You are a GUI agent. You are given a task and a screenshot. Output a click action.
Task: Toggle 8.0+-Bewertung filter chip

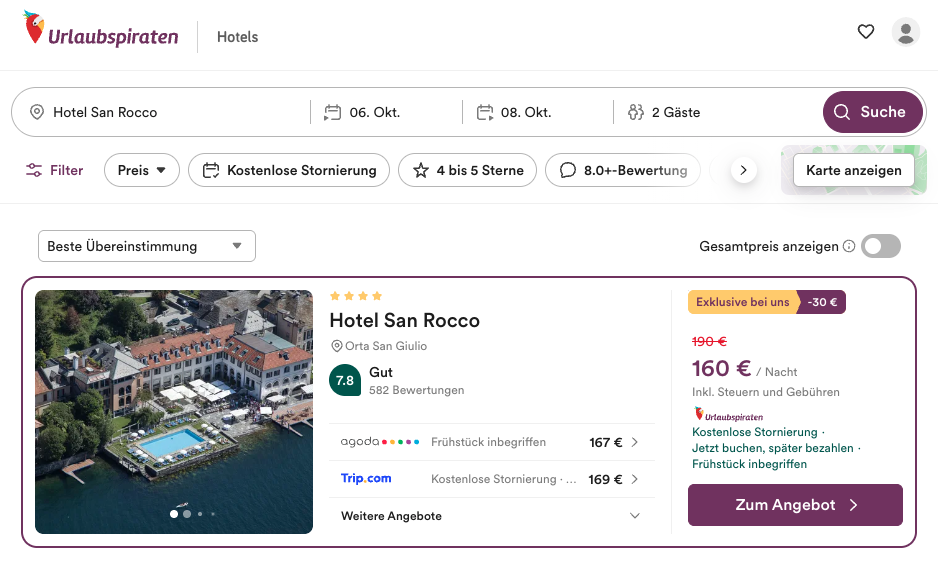tap(623, 170)
